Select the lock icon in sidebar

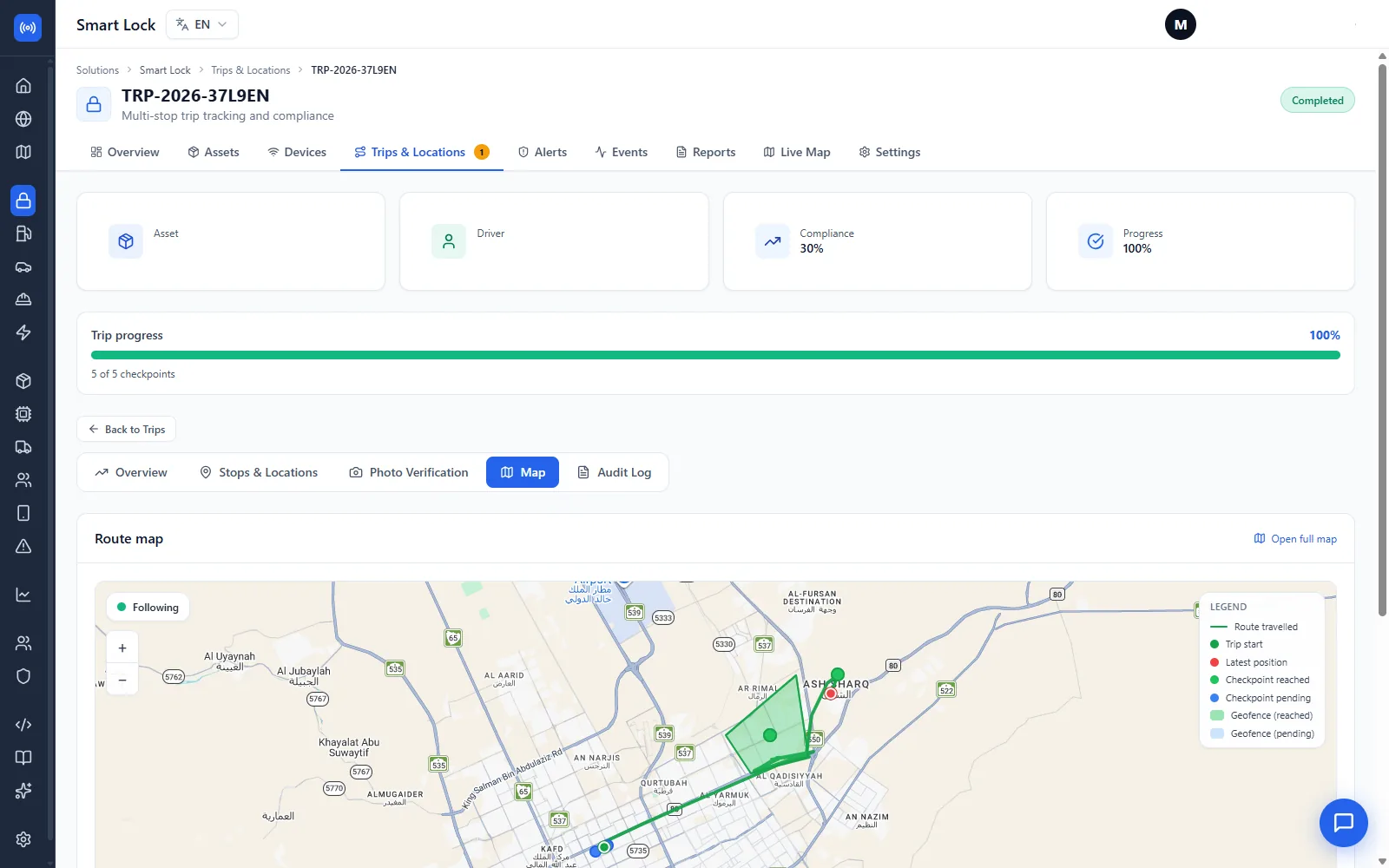pyautogui.click(x=23, y=201)
